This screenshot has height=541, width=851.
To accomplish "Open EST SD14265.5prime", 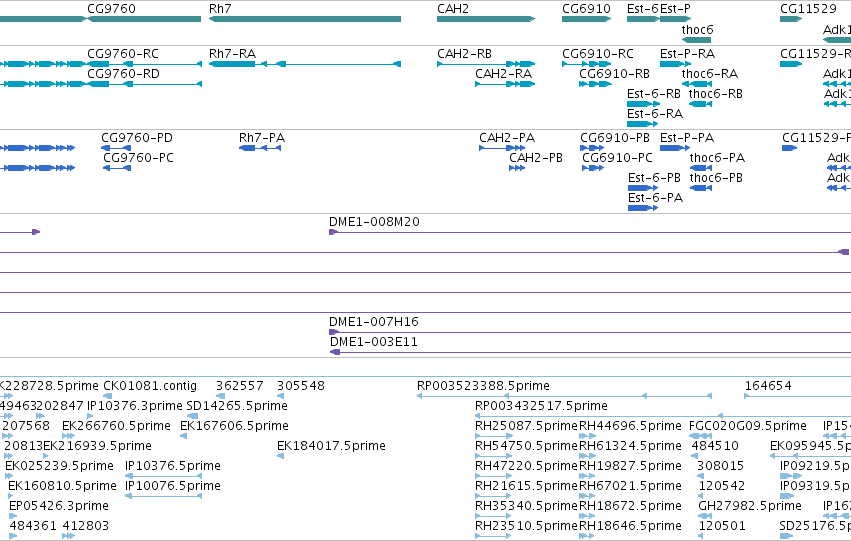I will pyautogui.click(x=237, y=406).
